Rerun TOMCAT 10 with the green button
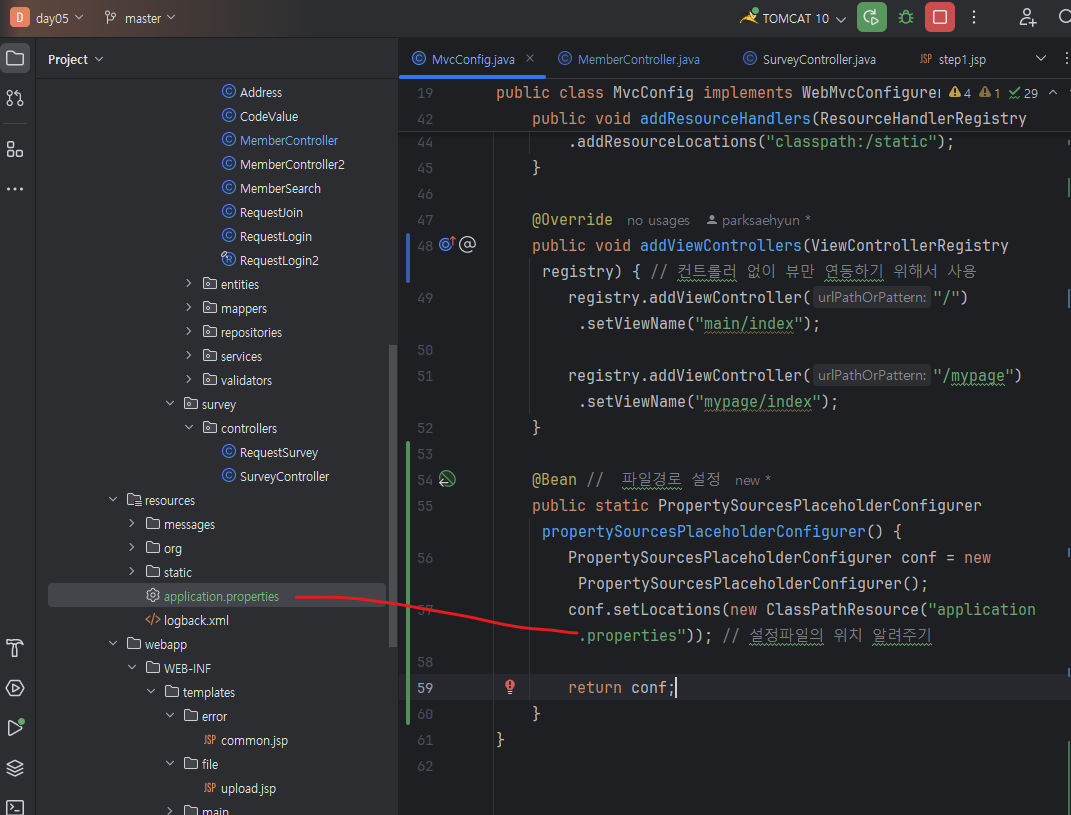 point(872,18)
